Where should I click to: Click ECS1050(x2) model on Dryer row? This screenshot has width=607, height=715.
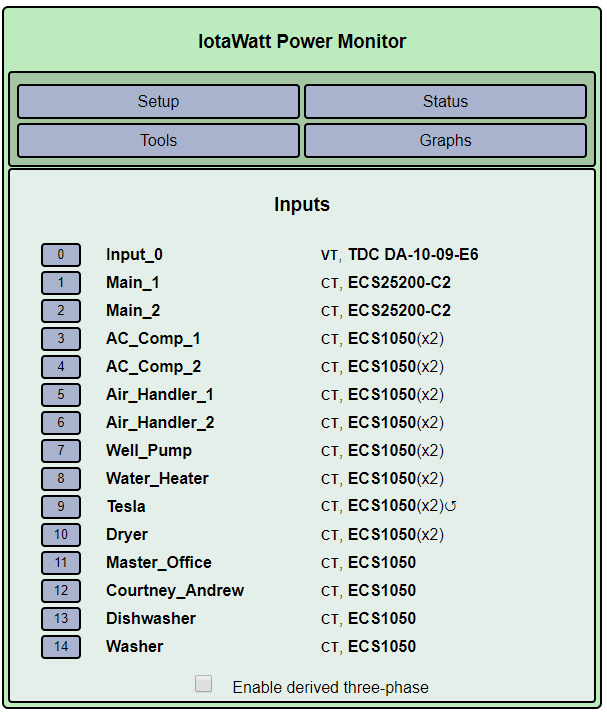click(x=396, y=534)
